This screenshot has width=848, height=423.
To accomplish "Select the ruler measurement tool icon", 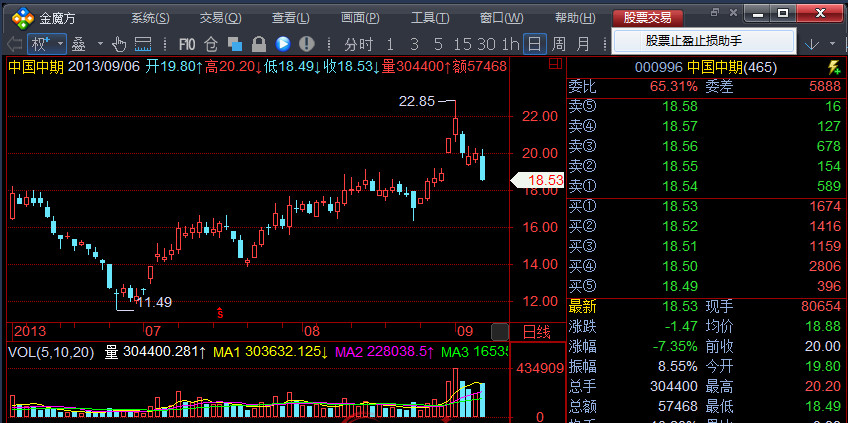I will tap(143, 44).
